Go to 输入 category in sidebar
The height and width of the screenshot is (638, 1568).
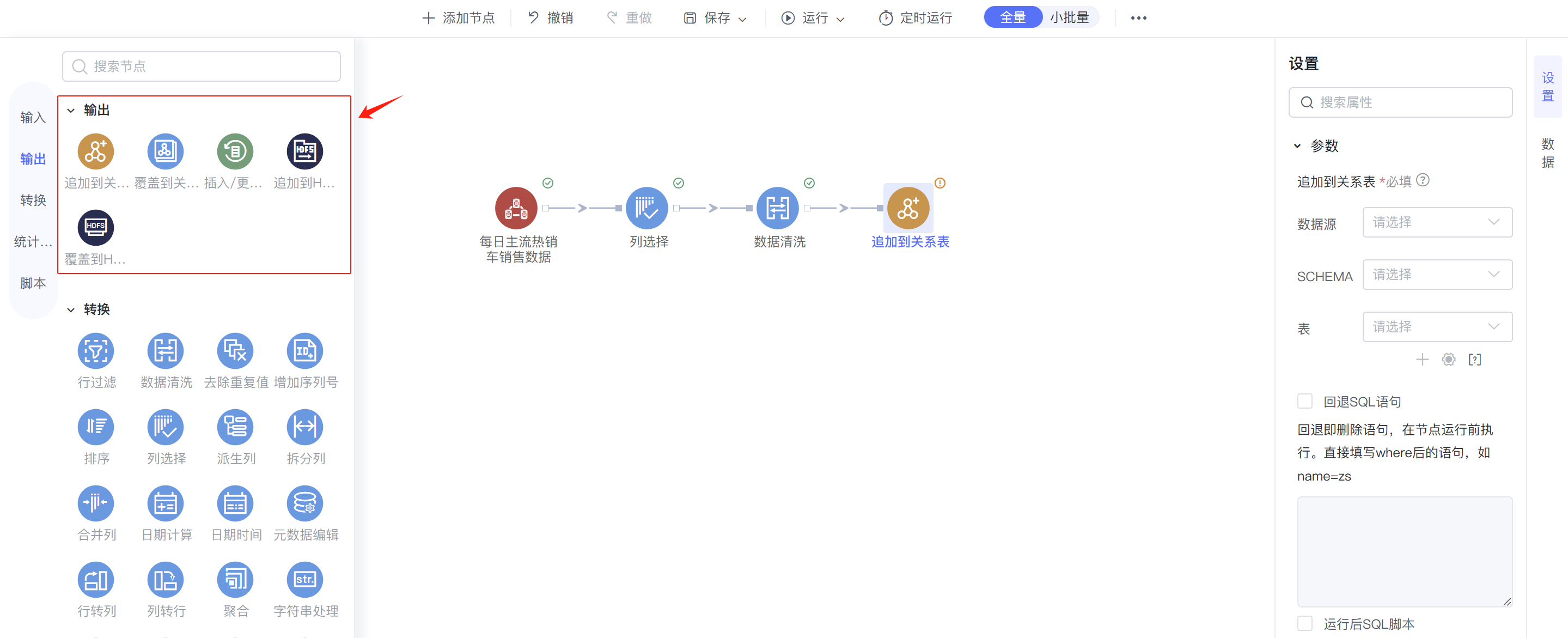[33, 118]
